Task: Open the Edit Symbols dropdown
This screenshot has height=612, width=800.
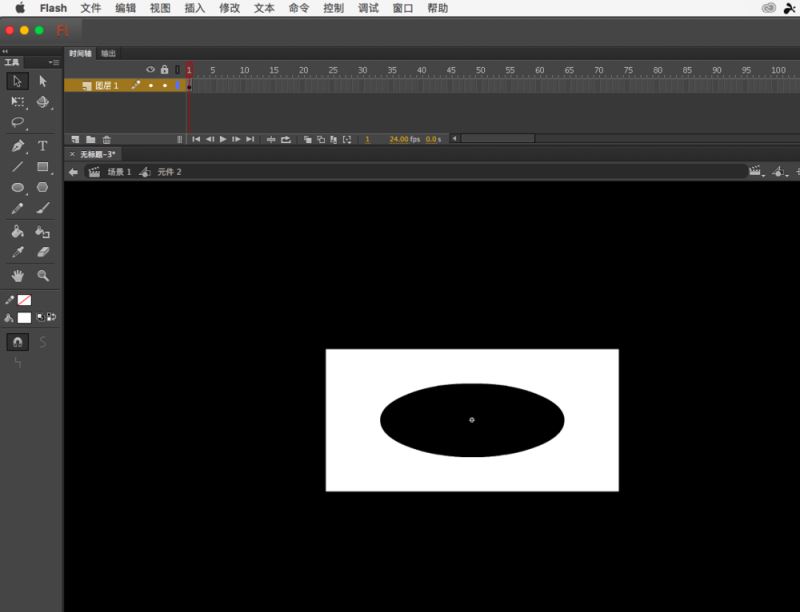Action: (x=779, y=172)
